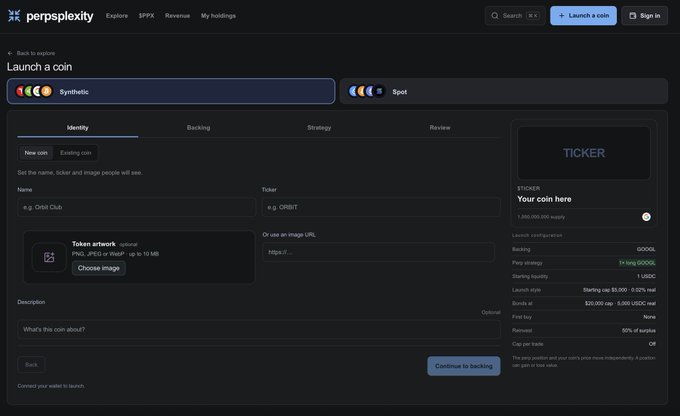Click the $TICKER label in preview
The height and width of the screenshot is (416, 680).
click(529, 188)
